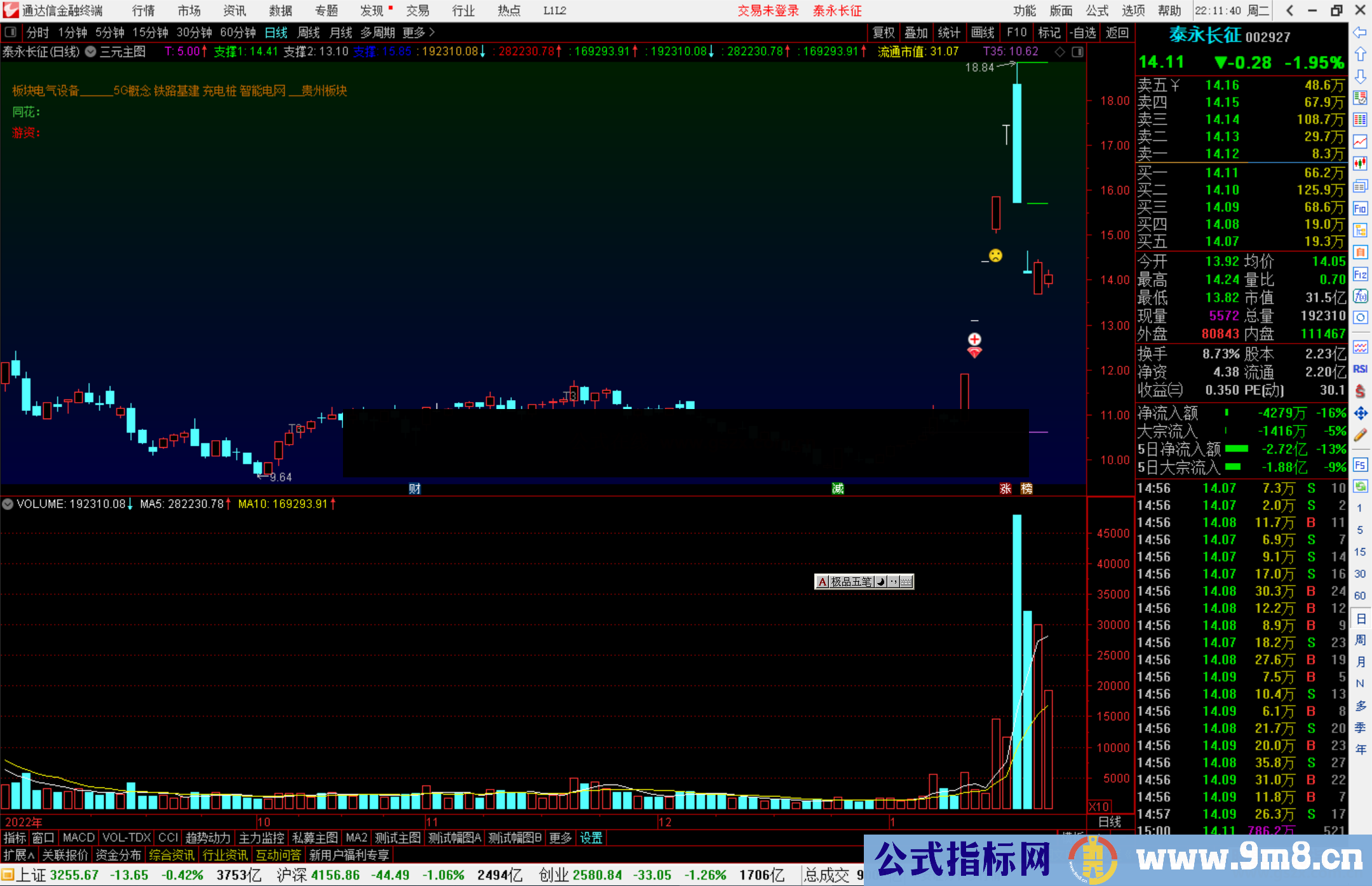Expand the 卖五 order book depth
This screenshot has height=886, width=1372.
(1159, 85)
